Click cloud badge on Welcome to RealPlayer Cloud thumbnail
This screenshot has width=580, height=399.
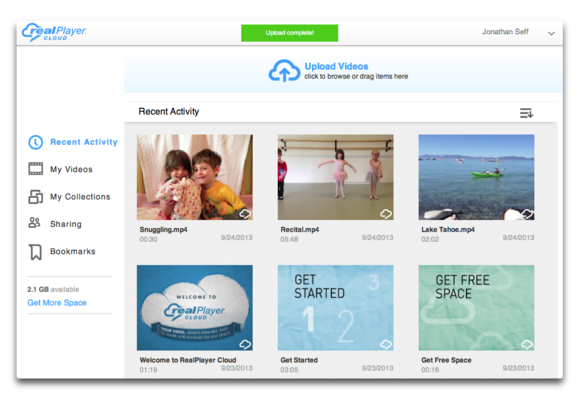(245, 344)
